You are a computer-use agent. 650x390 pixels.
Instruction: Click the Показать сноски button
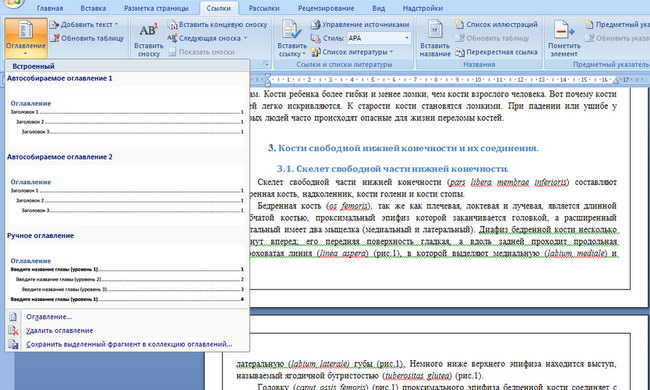201,52
